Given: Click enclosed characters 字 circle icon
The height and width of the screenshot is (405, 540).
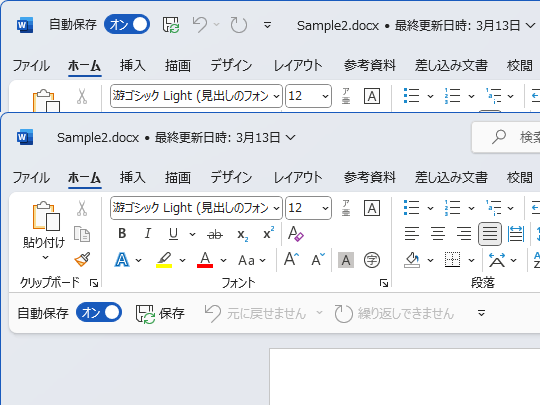Looking at the screenshot, I should point(372,260).
